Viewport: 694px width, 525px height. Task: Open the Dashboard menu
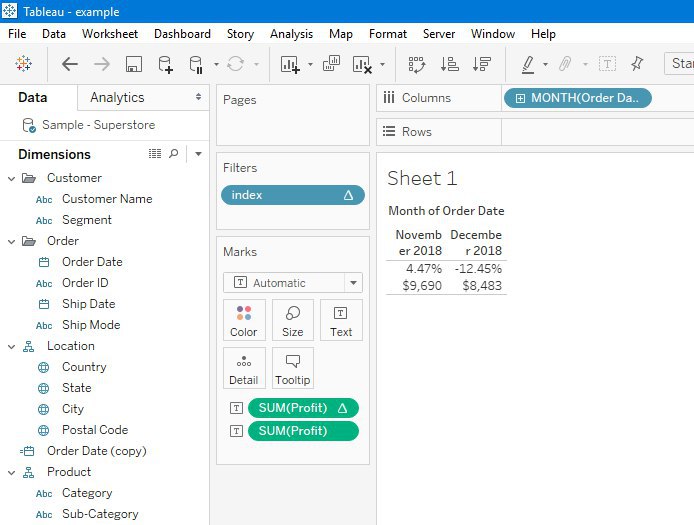(182, 34)
